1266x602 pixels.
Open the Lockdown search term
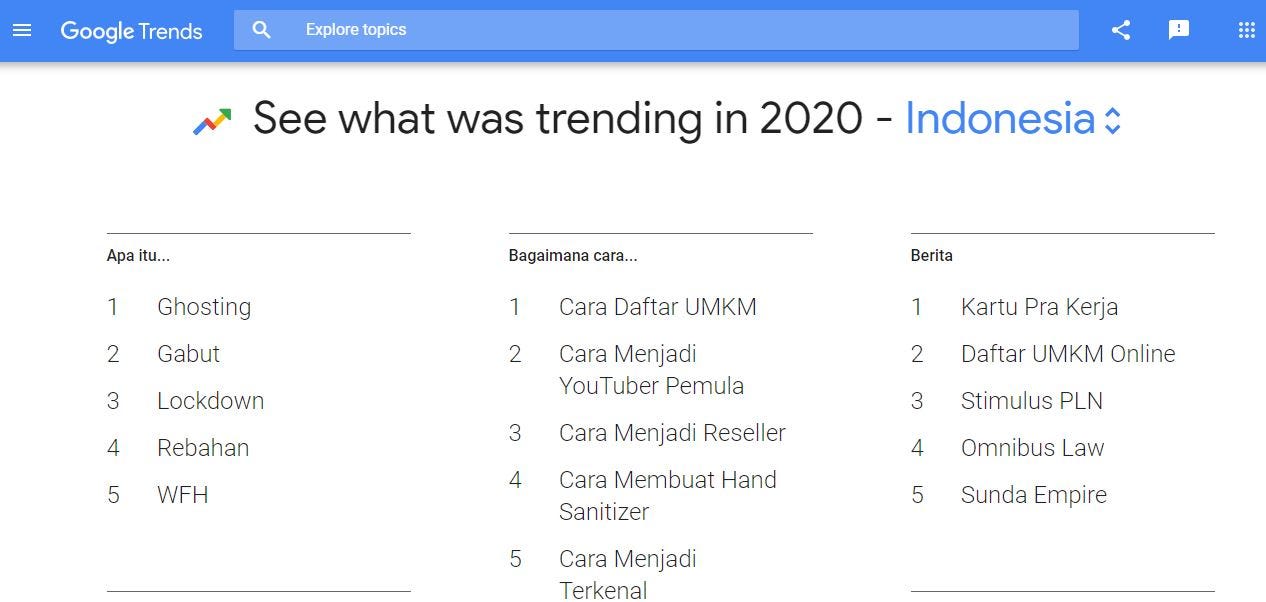211,401
